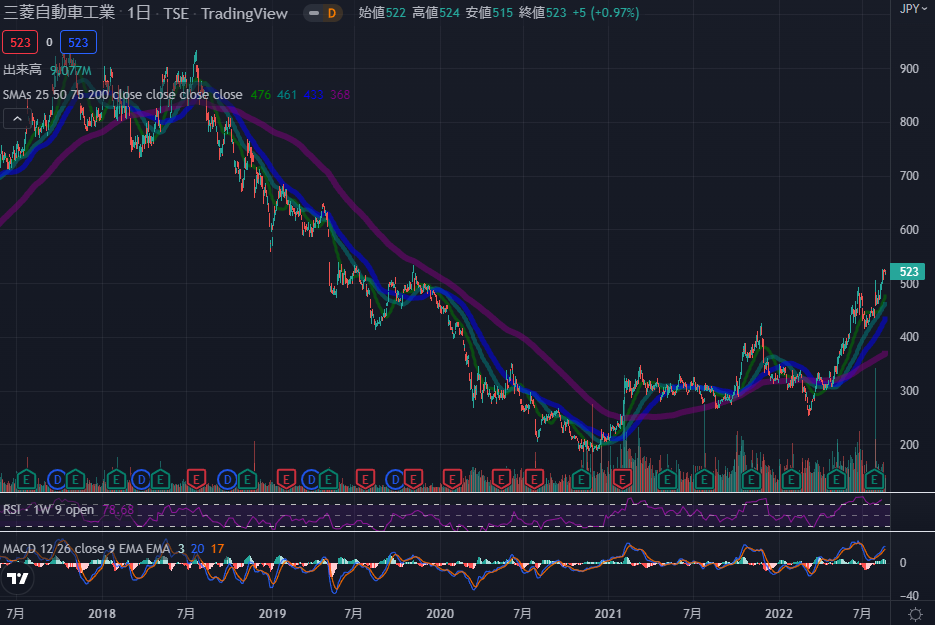This screenshot has height=625, width=935.
Task: Click the 700 price axis label
Action: [909, 176]
